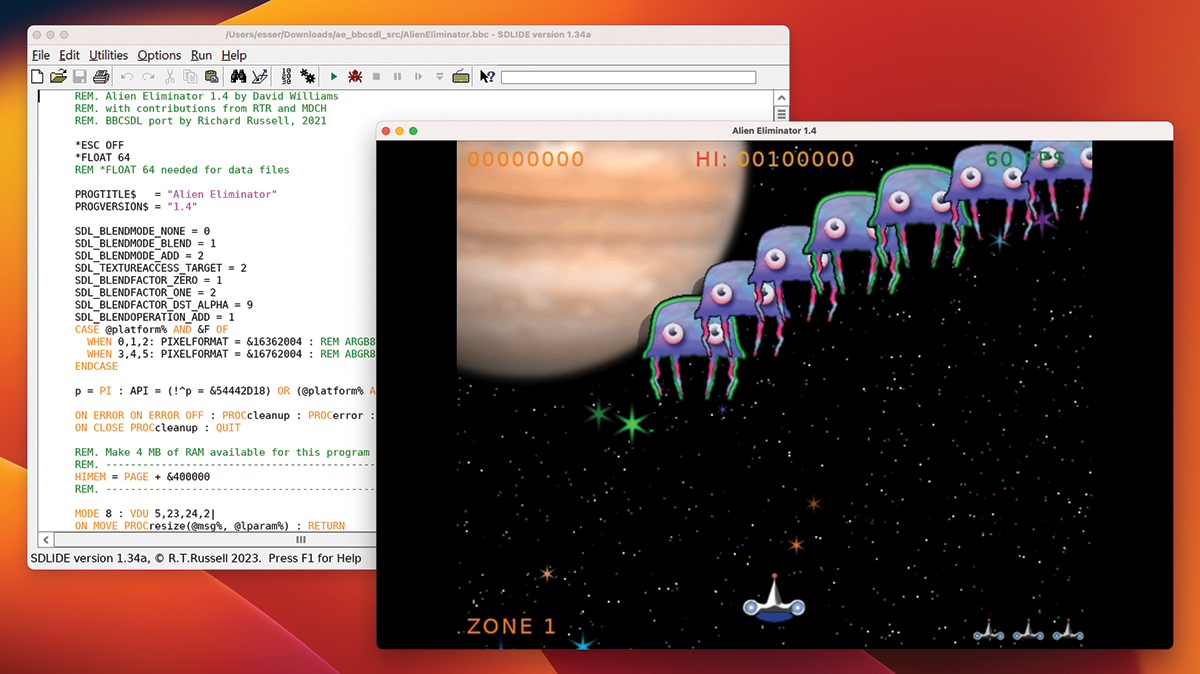1200x674 pixels.
Task: Compile the program with gears icon
Action: [307, 76]
